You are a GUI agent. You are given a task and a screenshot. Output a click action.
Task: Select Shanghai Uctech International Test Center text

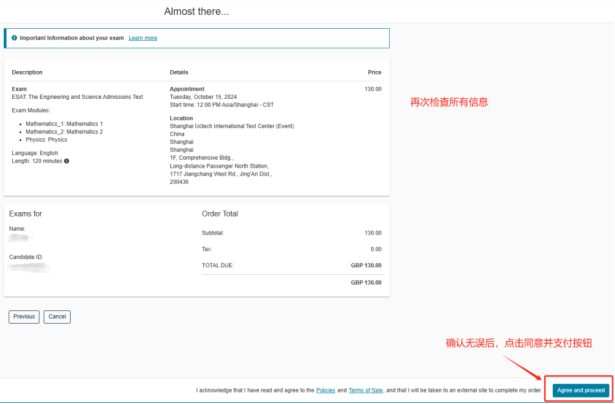(x=232, y=126)
